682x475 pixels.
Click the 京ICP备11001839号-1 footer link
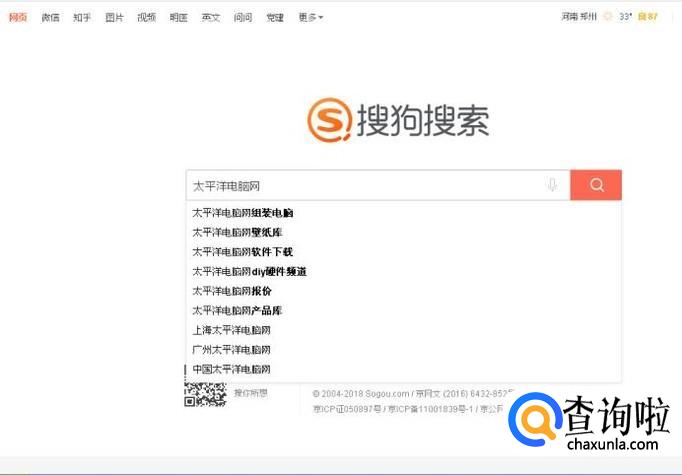click(x=430, y=409)
